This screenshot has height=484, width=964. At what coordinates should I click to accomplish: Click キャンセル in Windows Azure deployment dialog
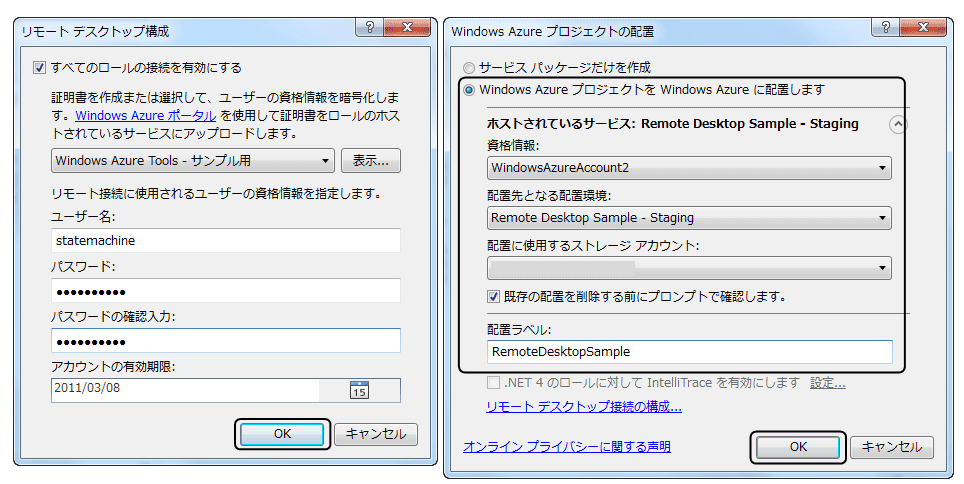891,447
